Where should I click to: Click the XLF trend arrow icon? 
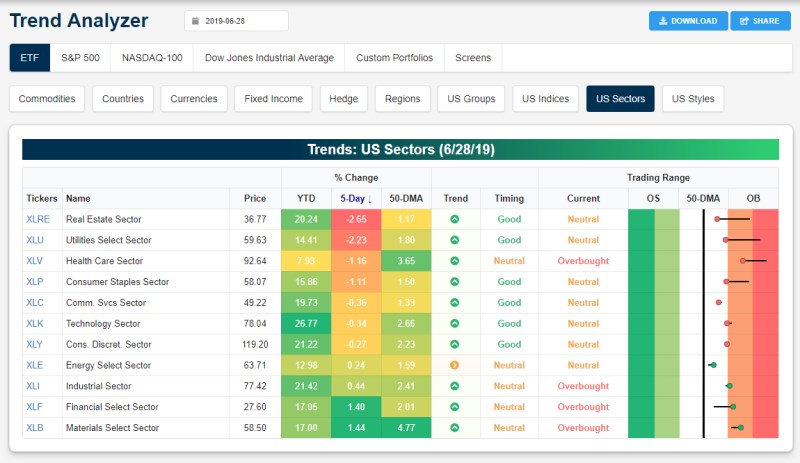pyautogui.click(x=455, y=407)
